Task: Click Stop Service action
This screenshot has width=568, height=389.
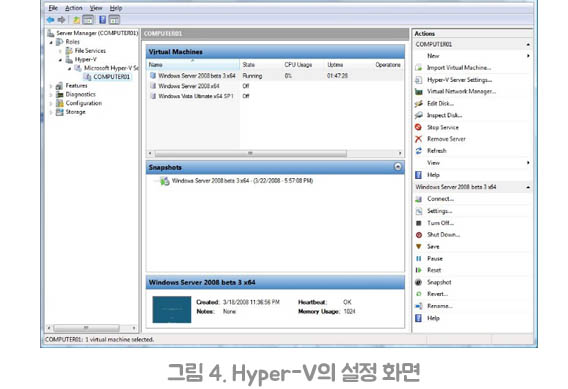Action: (443, 127)
